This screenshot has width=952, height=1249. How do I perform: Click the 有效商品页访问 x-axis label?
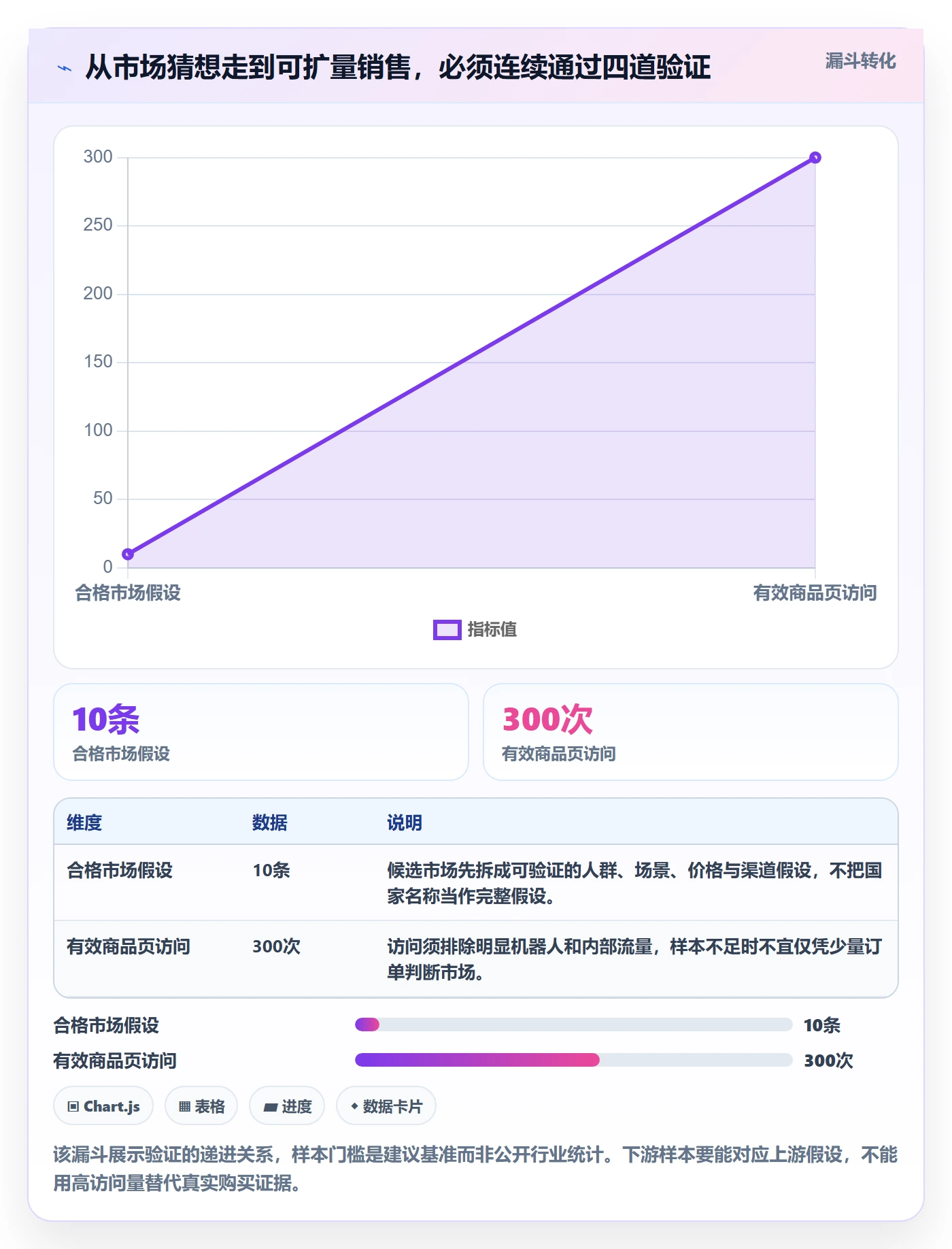815,593
